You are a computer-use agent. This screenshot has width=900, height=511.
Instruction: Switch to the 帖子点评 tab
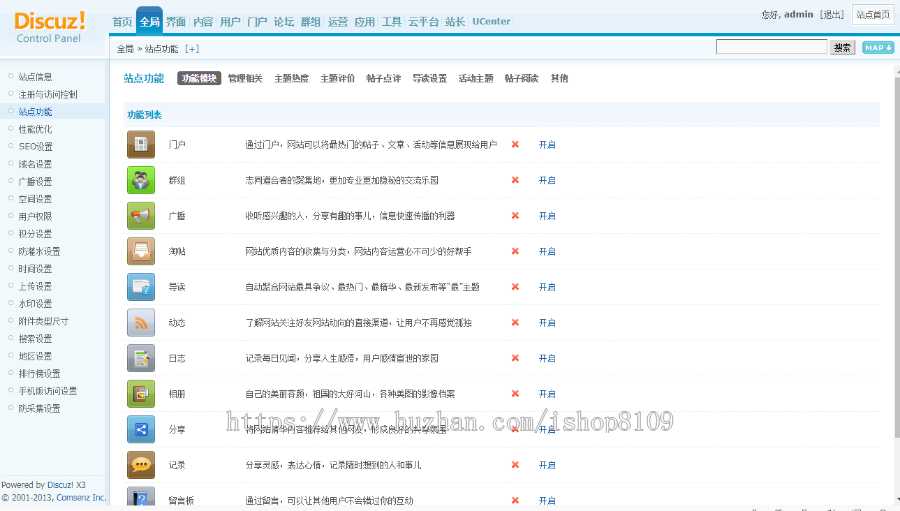point(383,78)
